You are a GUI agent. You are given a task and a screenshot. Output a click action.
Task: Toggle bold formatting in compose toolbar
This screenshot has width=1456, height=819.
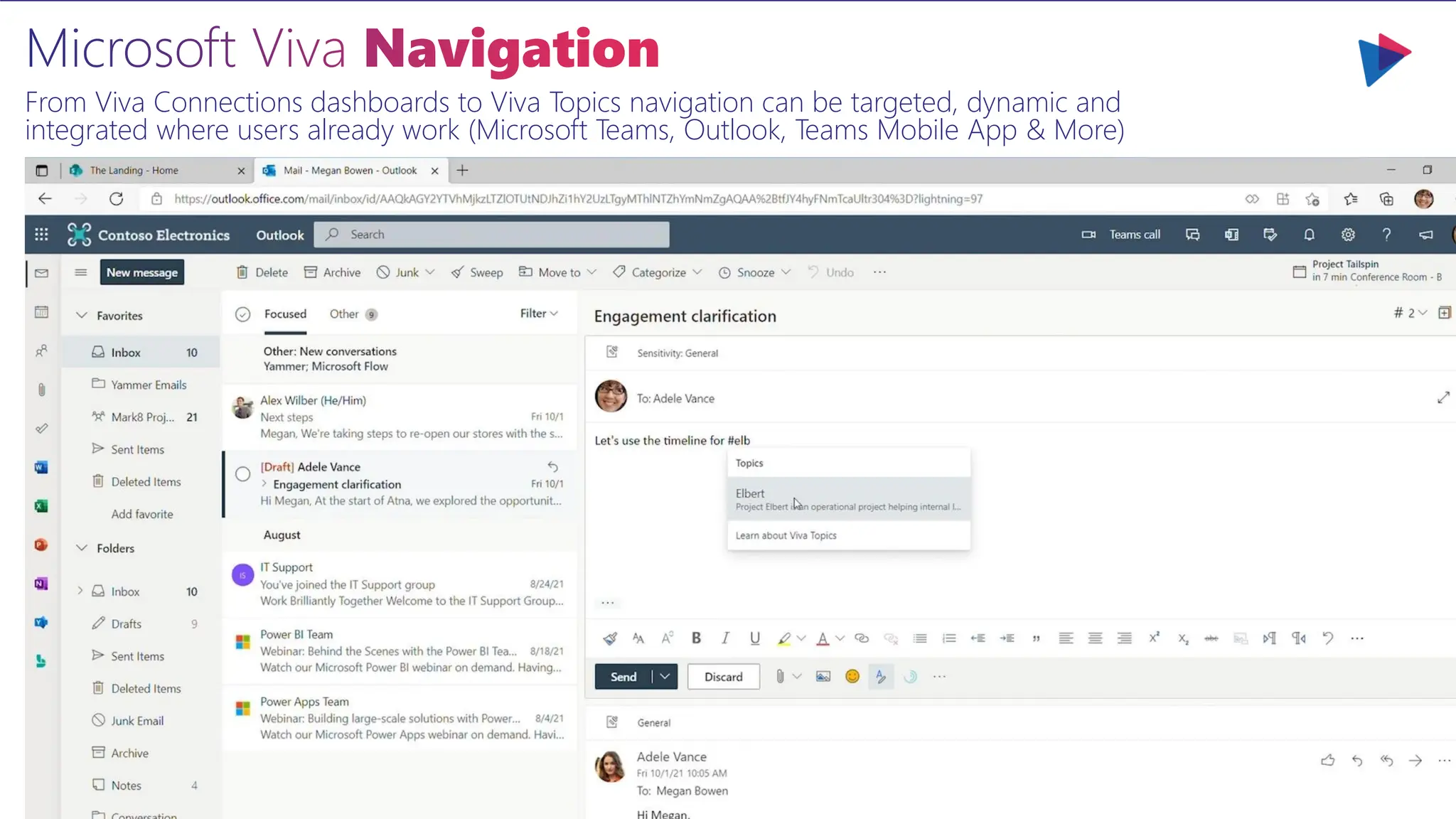[x=696, y=638]
